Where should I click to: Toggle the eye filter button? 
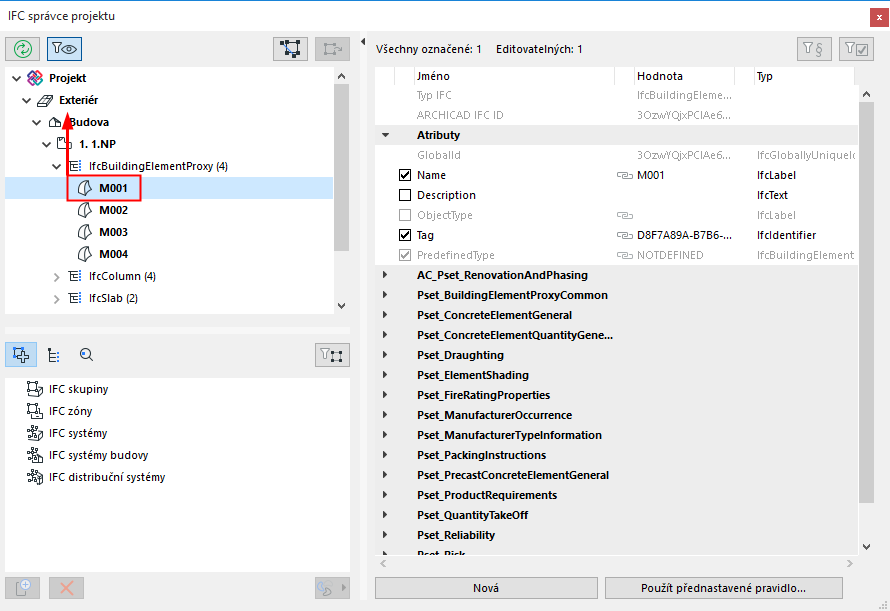(x=64, y=48)
